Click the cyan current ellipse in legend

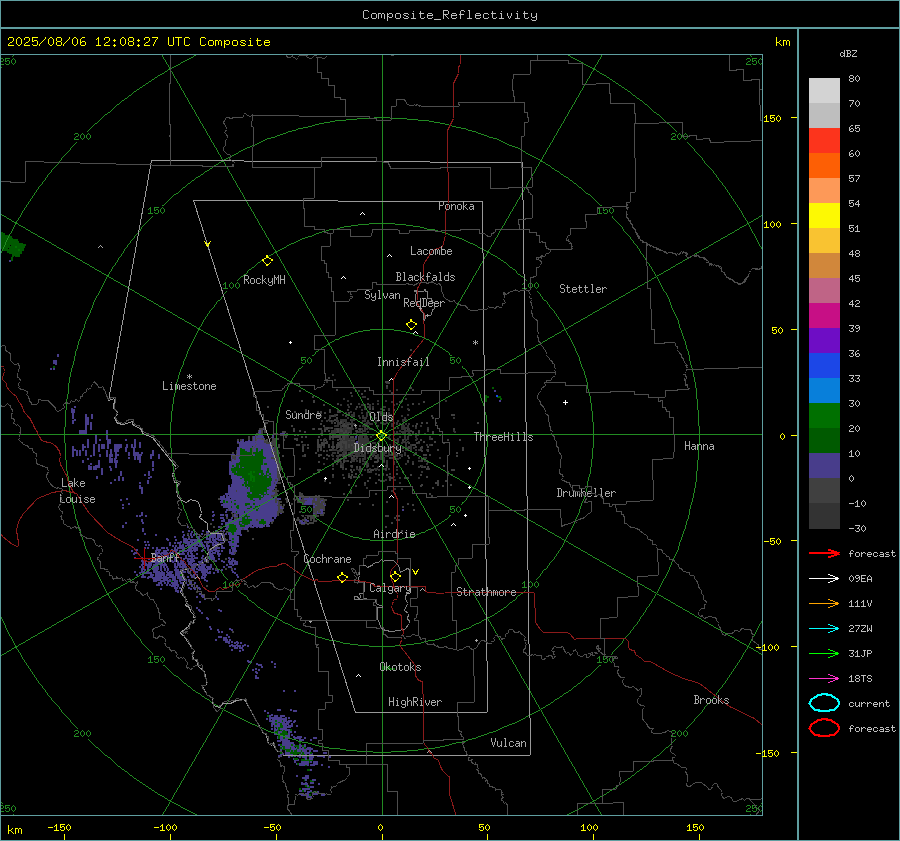pyautogui.click(x=824, y=703)
